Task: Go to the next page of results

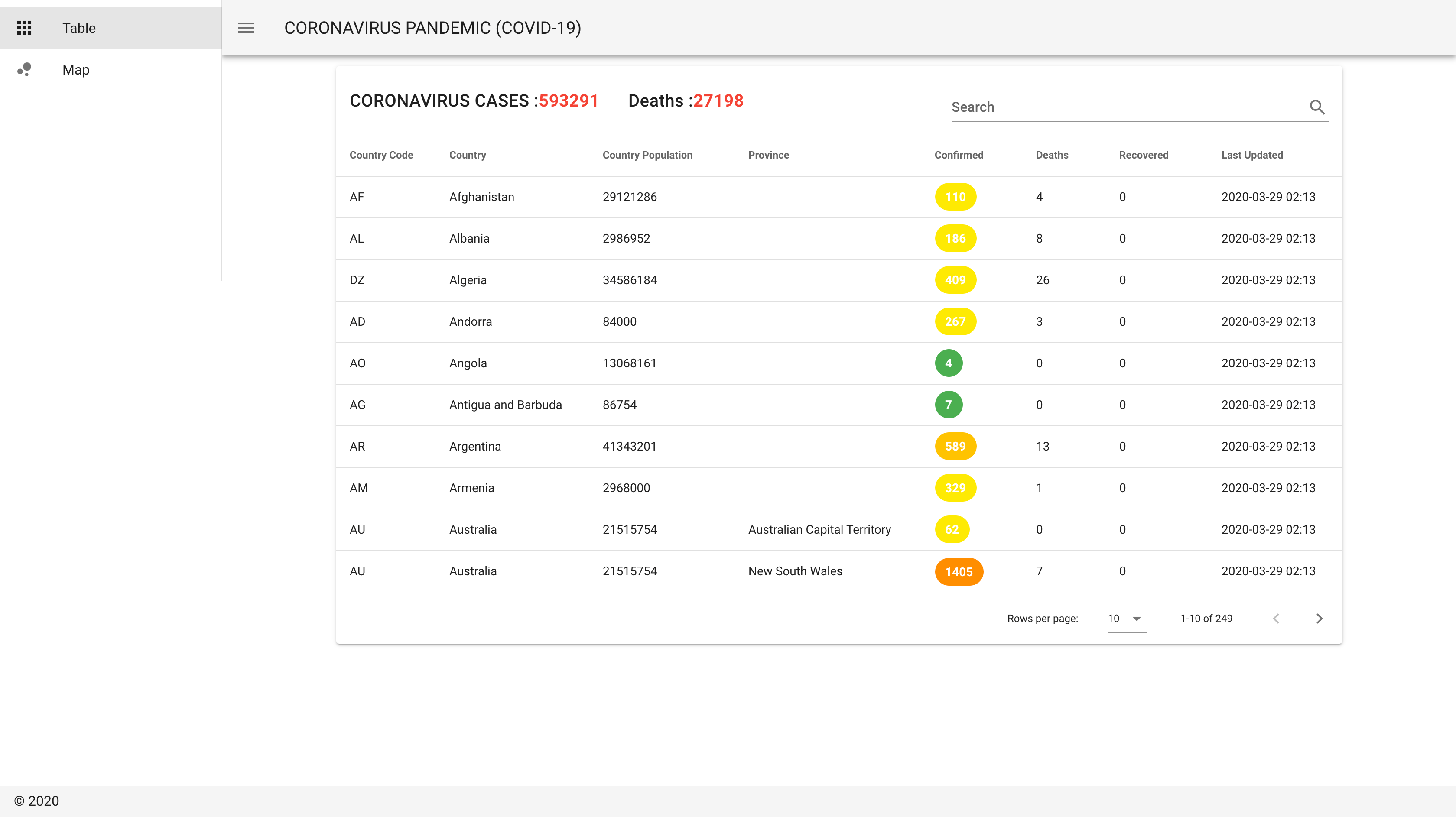Action: pos(1319,619)
